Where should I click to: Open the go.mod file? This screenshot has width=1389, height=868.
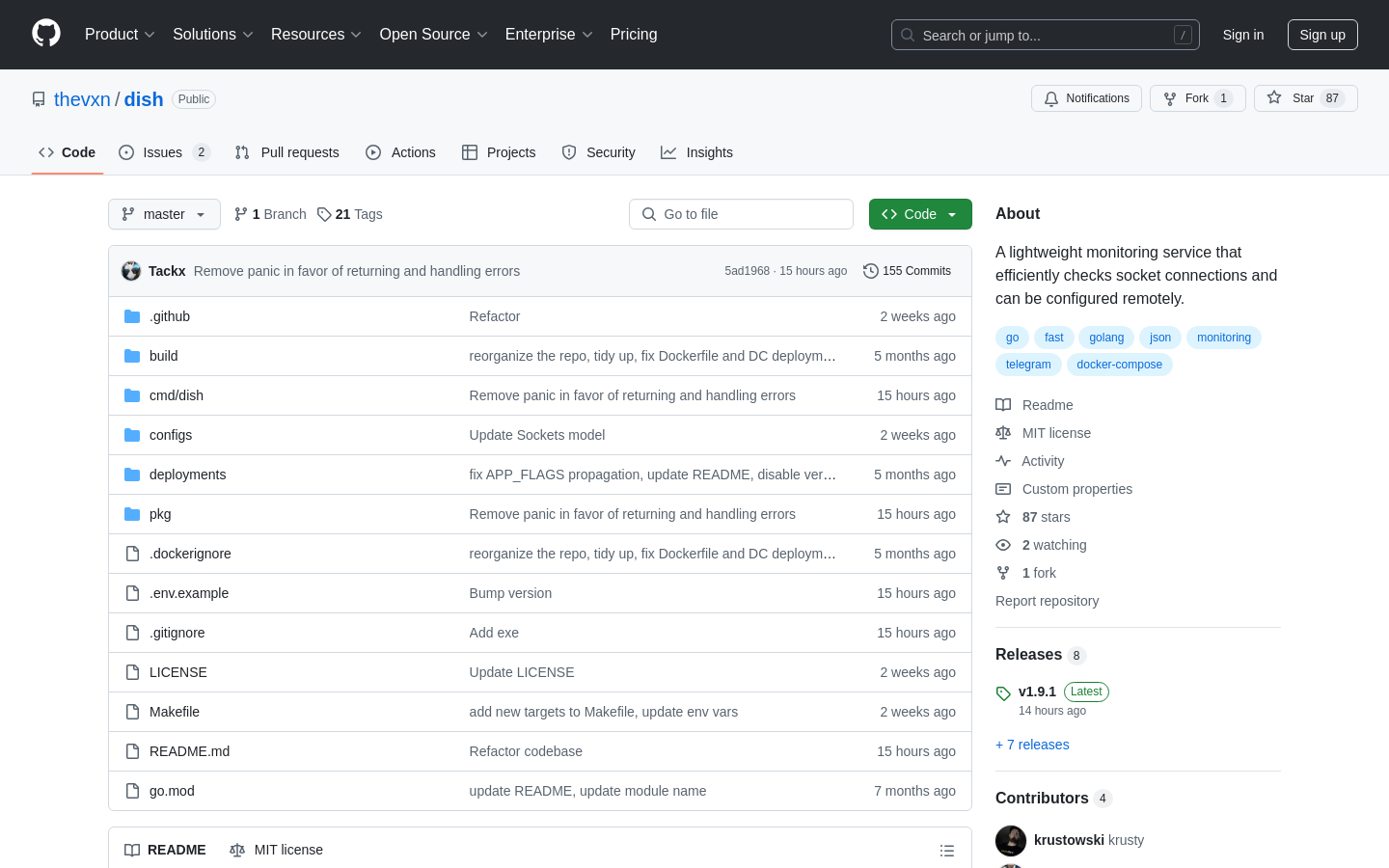[172, 791]
